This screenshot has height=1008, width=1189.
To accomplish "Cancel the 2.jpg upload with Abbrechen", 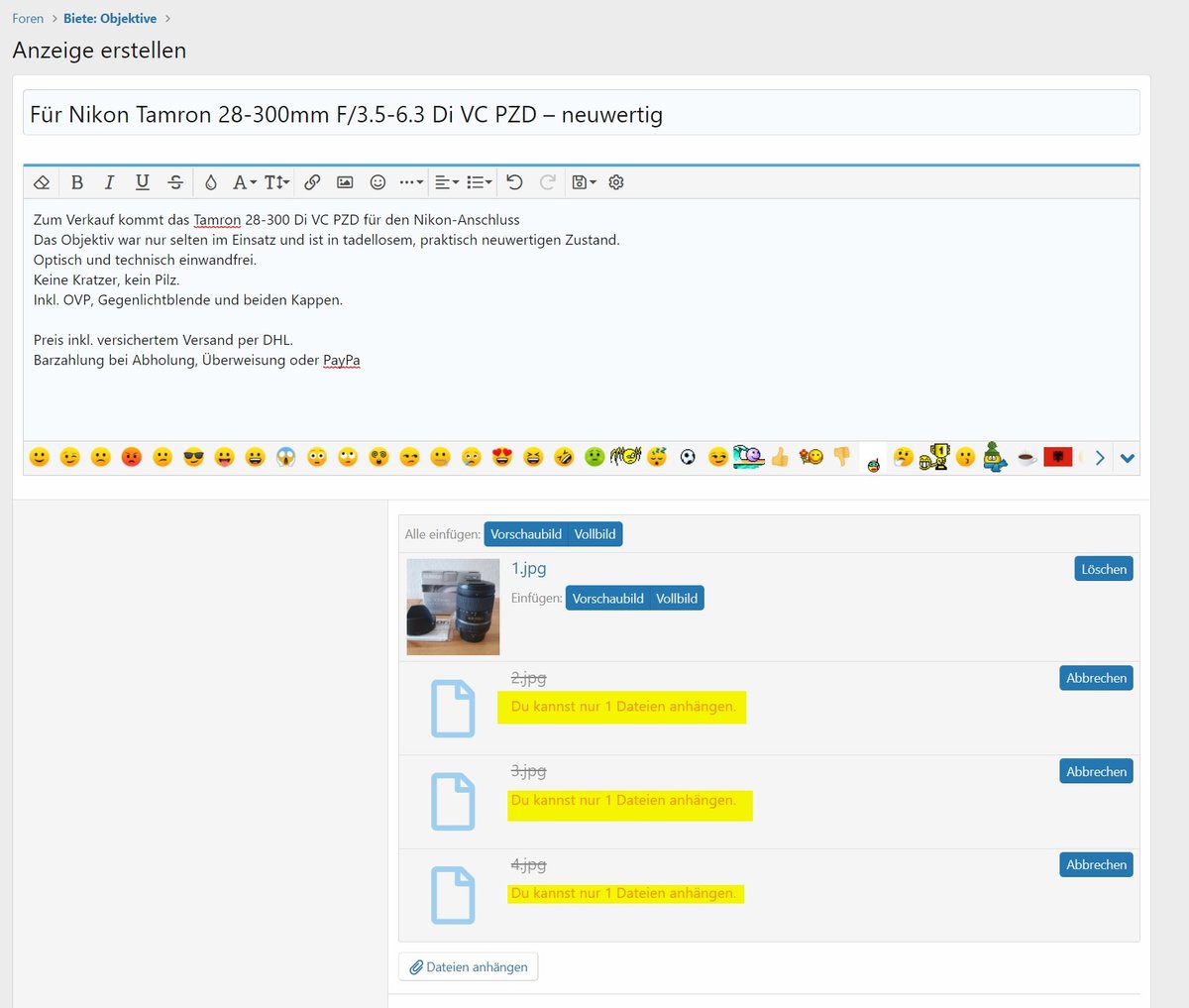I will (1096, 678).
